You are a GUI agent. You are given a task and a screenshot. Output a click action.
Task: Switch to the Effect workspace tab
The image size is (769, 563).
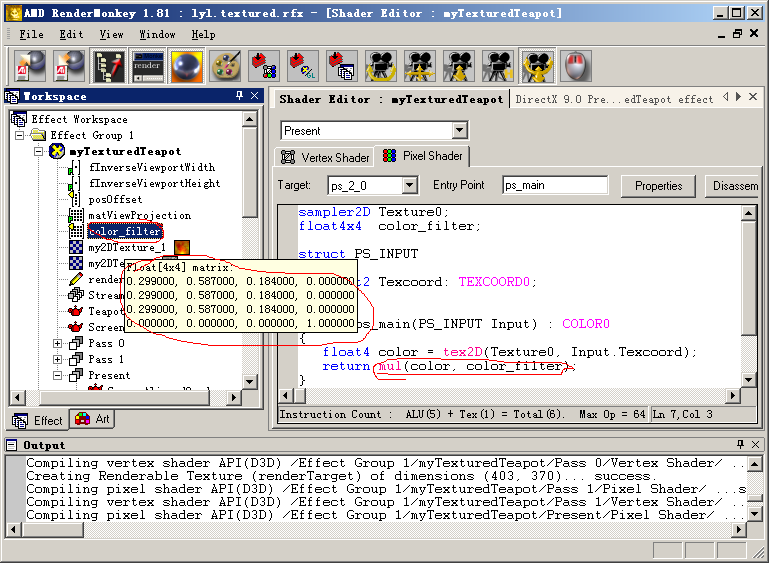[38, 420]
